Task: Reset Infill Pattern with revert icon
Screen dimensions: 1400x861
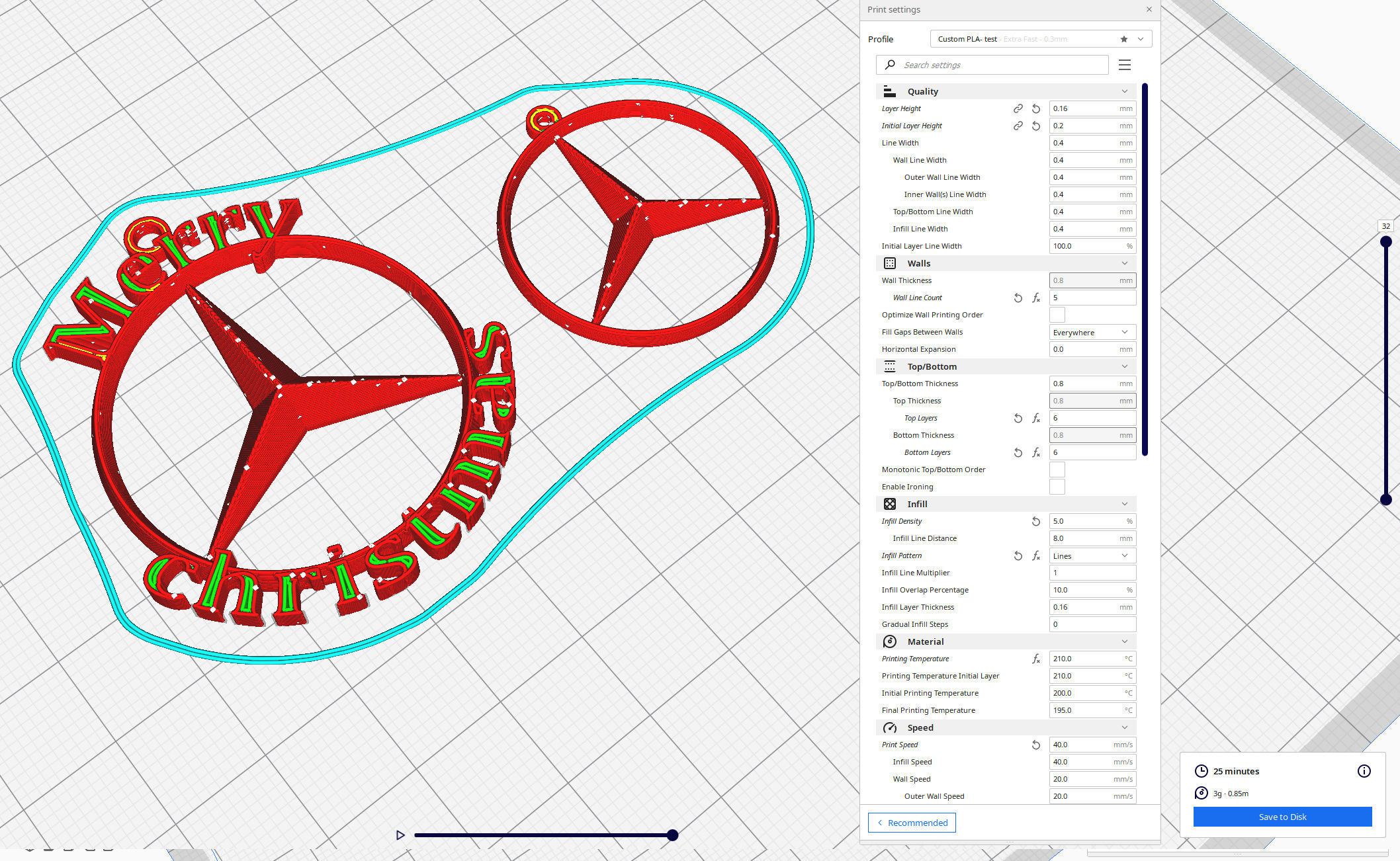Action: pyautogui.click(x=1018, y=555)
